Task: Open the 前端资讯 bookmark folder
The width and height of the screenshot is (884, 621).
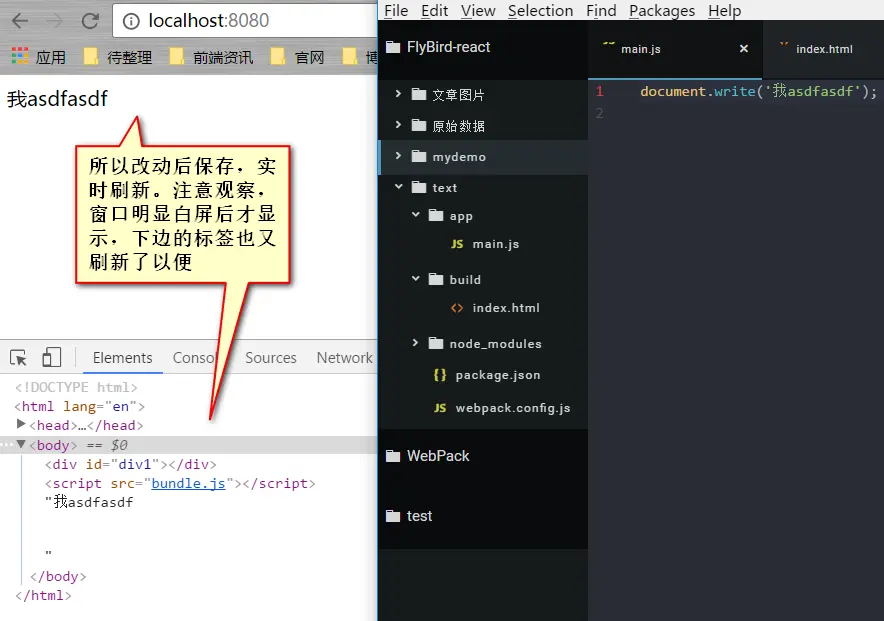Action: click(211, 57)
